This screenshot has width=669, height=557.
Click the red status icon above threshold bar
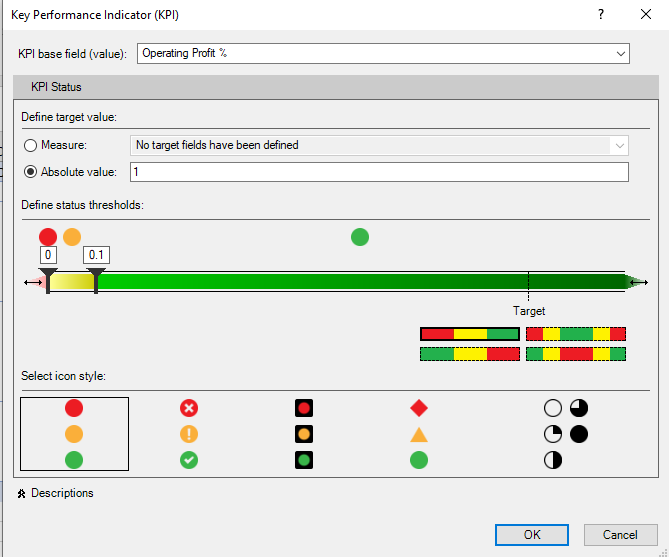(48, 237)
